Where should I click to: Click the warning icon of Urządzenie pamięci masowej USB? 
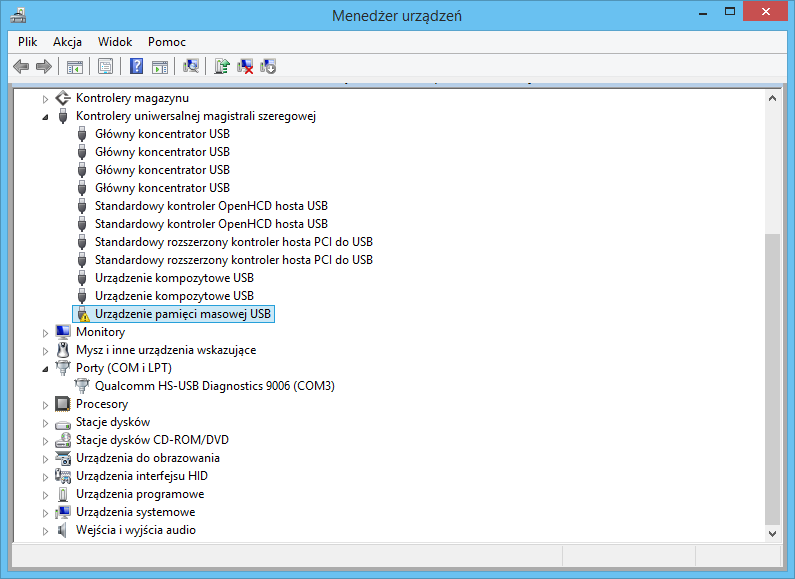pyautogui.click(x=83, y=314)
